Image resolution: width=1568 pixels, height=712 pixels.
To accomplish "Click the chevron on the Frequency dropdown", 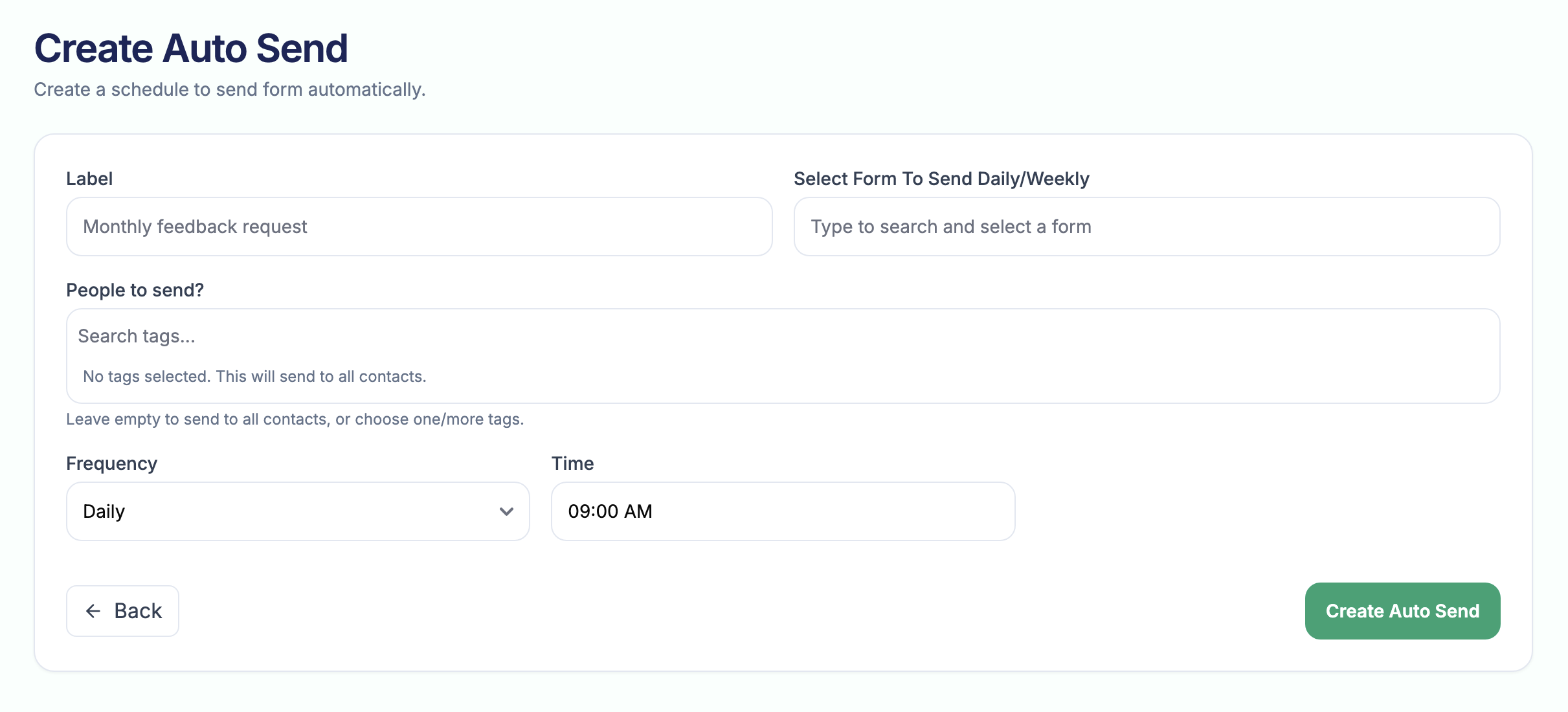I will [506, 511].
